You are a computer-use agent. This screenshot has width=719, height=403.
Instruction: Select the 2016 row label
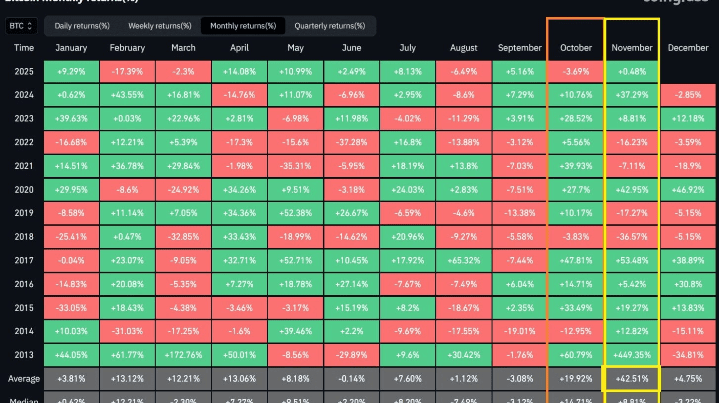coord(24,284)
